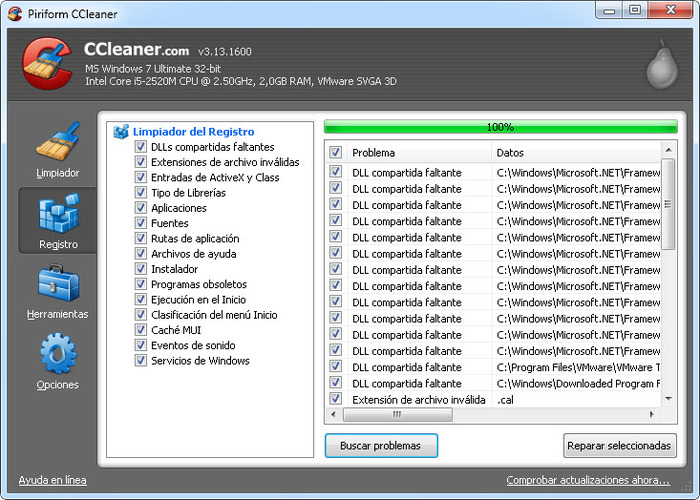Disable Servicios de Windows checkbox

141,361
